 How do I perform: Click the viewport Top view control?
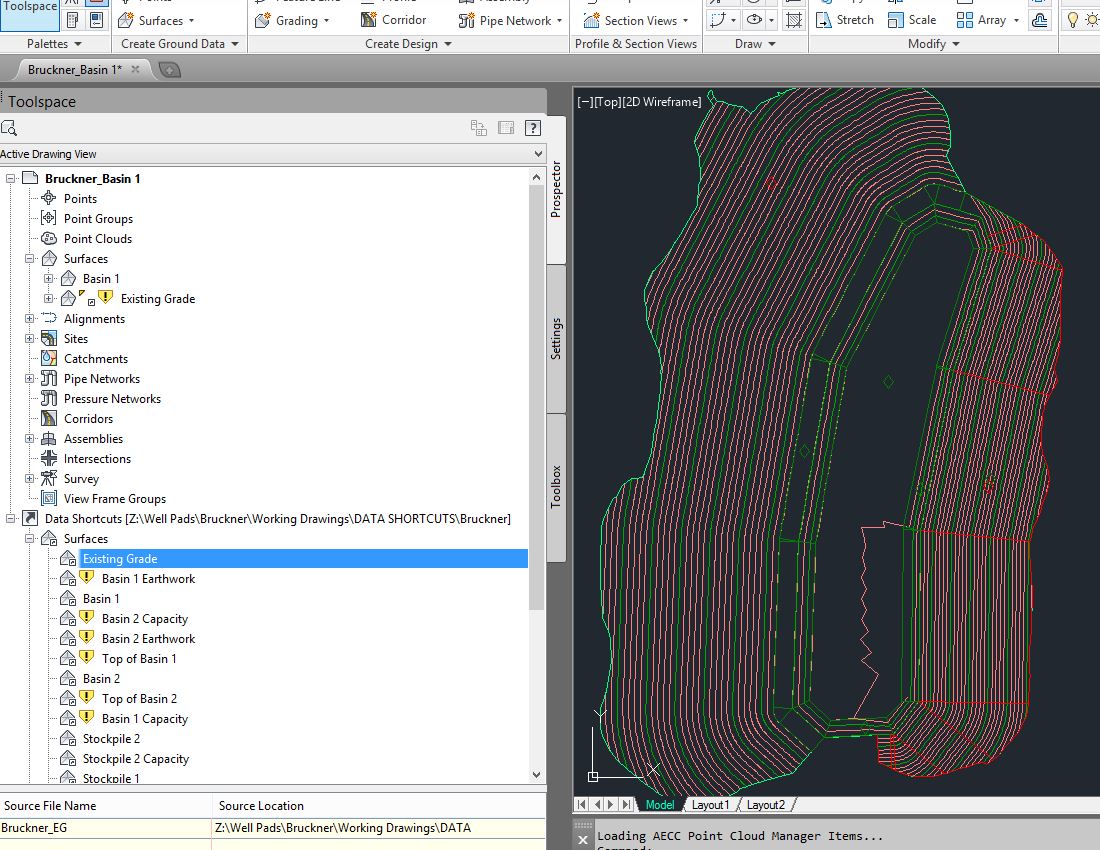coord(608,102)
